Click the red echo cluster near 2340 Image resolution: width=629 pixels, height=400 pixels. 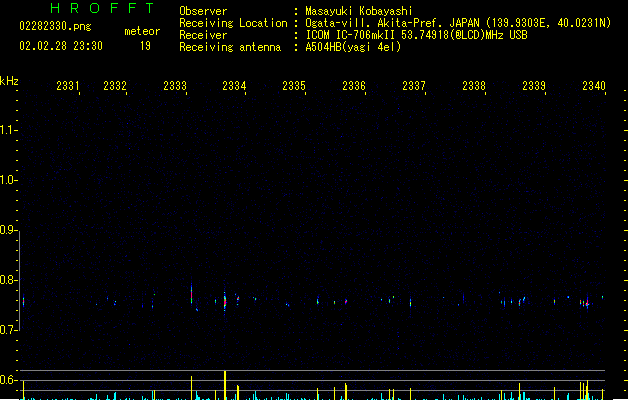coord(585,303)
